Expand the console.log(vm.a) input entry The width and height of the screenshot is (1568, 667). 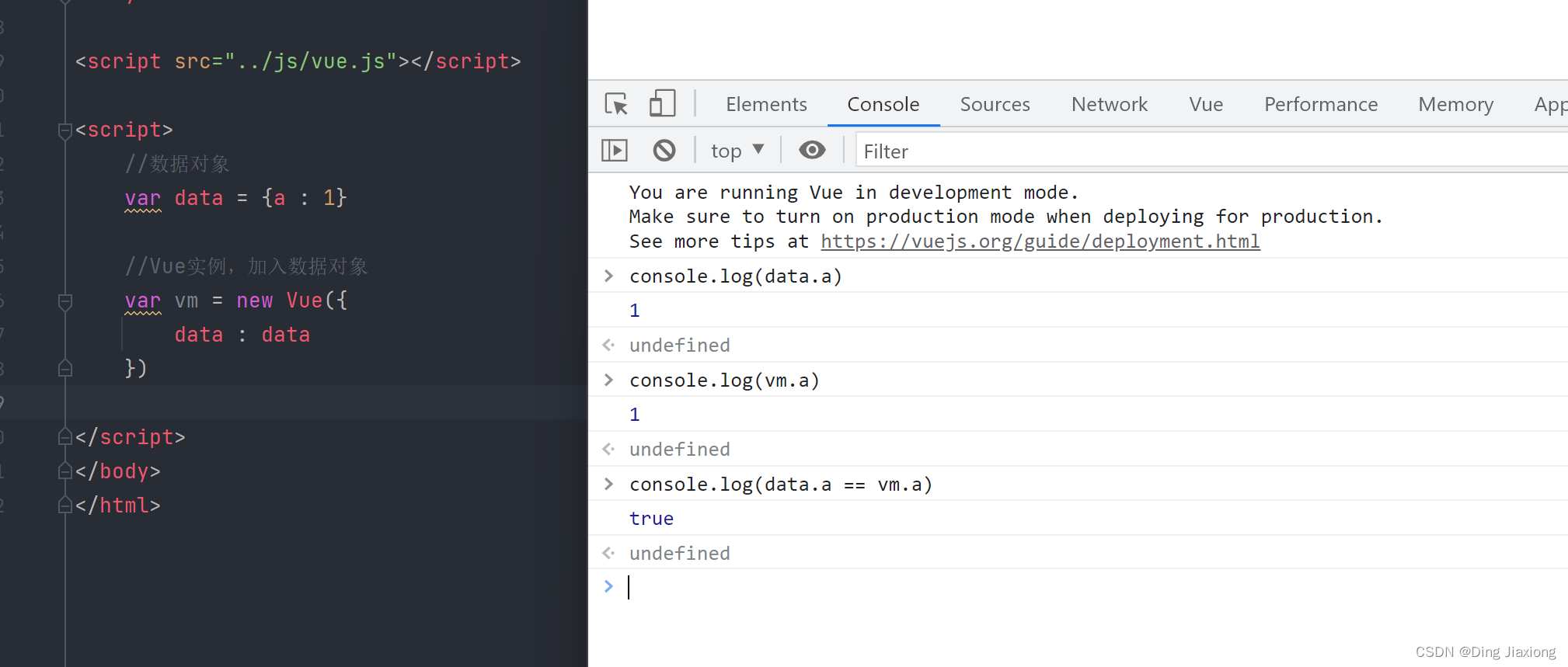click(608, 380)
